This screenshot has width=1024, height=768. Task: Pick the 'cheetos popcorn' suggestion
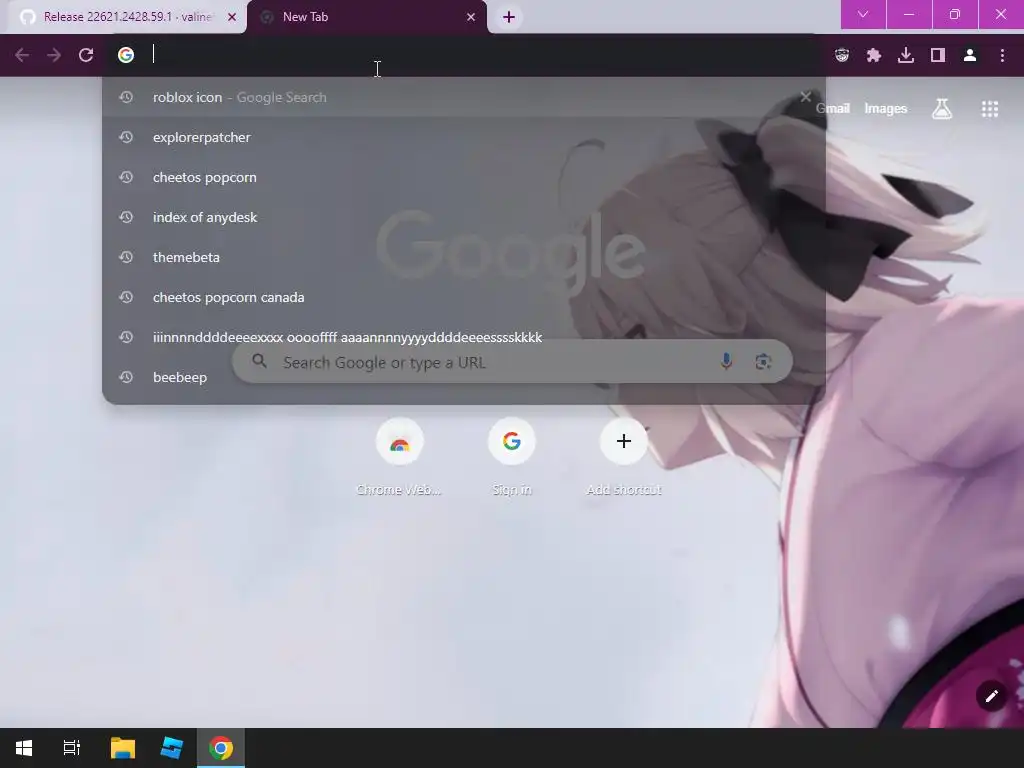[x=464, y=177]
